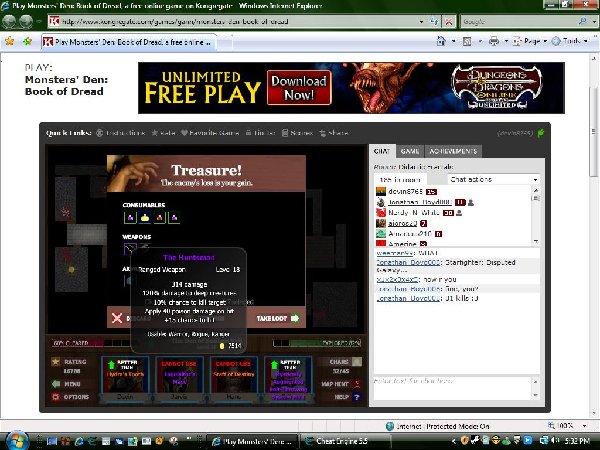
Task: Click the Windows Start orb
Action: 15,441
